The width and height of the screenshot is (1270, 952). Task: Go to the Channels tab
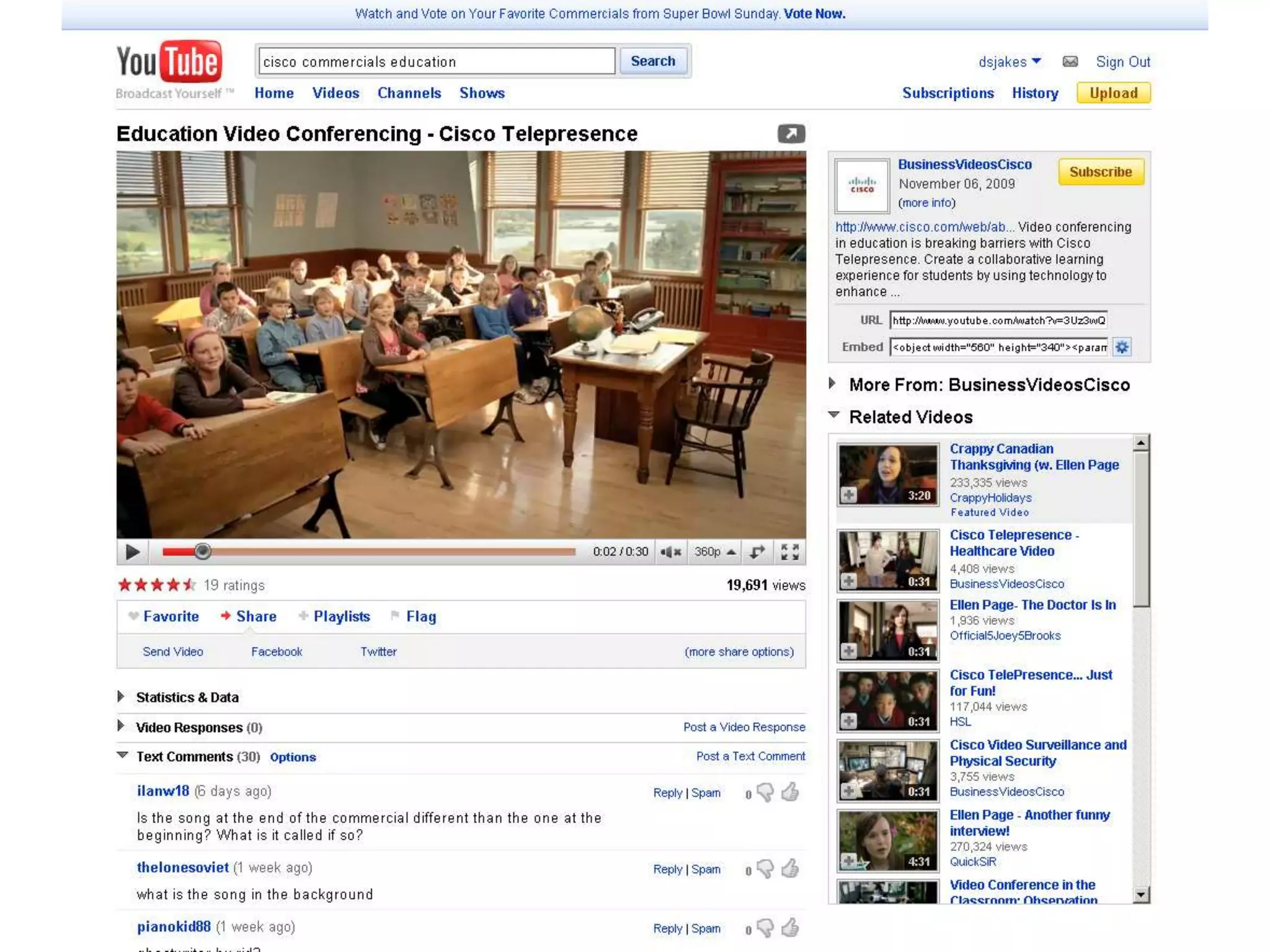click(x=409, y=93)
